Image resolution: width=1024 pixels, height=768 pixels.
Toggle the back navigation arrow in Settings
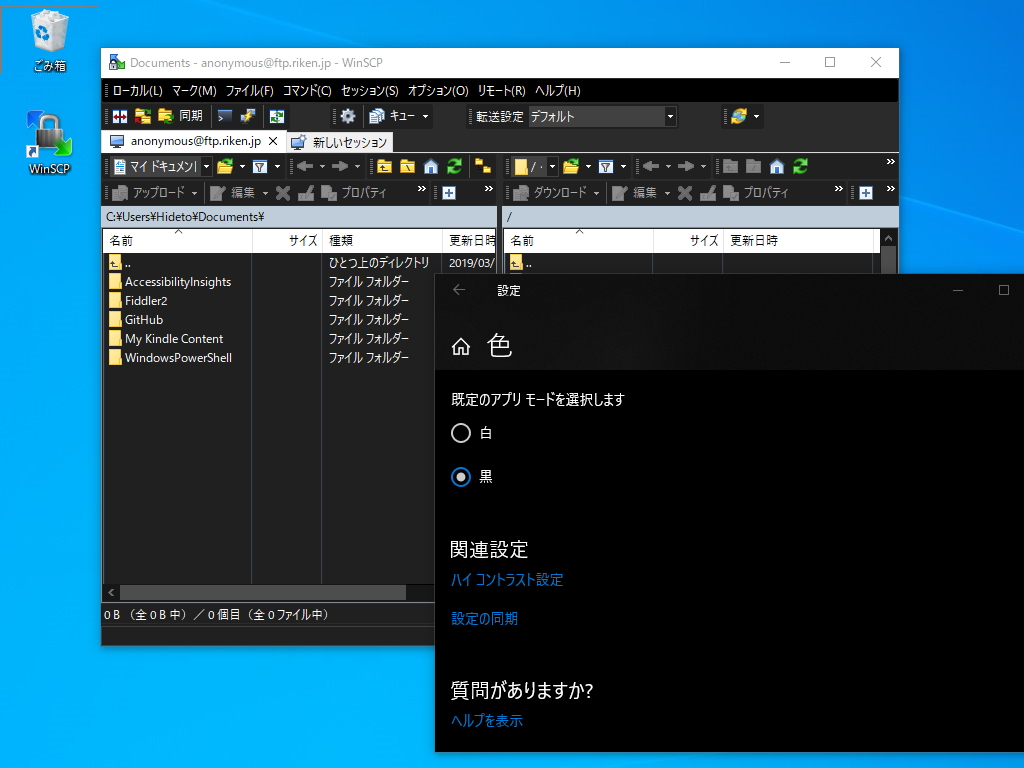(x=458, y=290)
